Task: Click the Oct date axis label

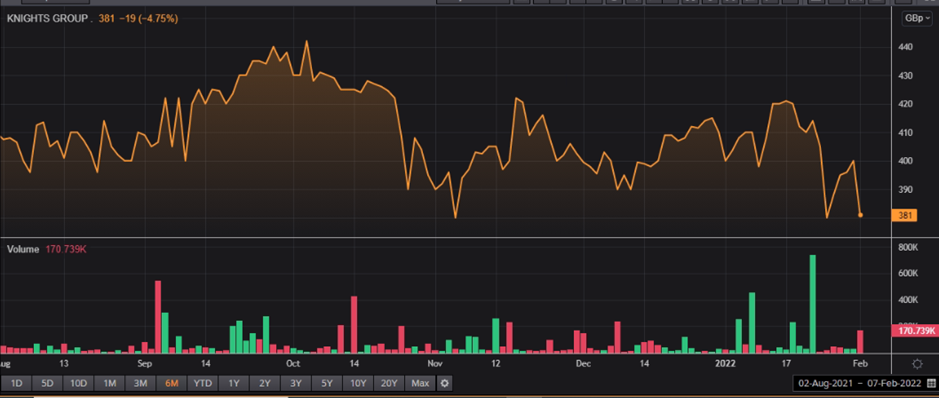Action: [x=293, y=363]
